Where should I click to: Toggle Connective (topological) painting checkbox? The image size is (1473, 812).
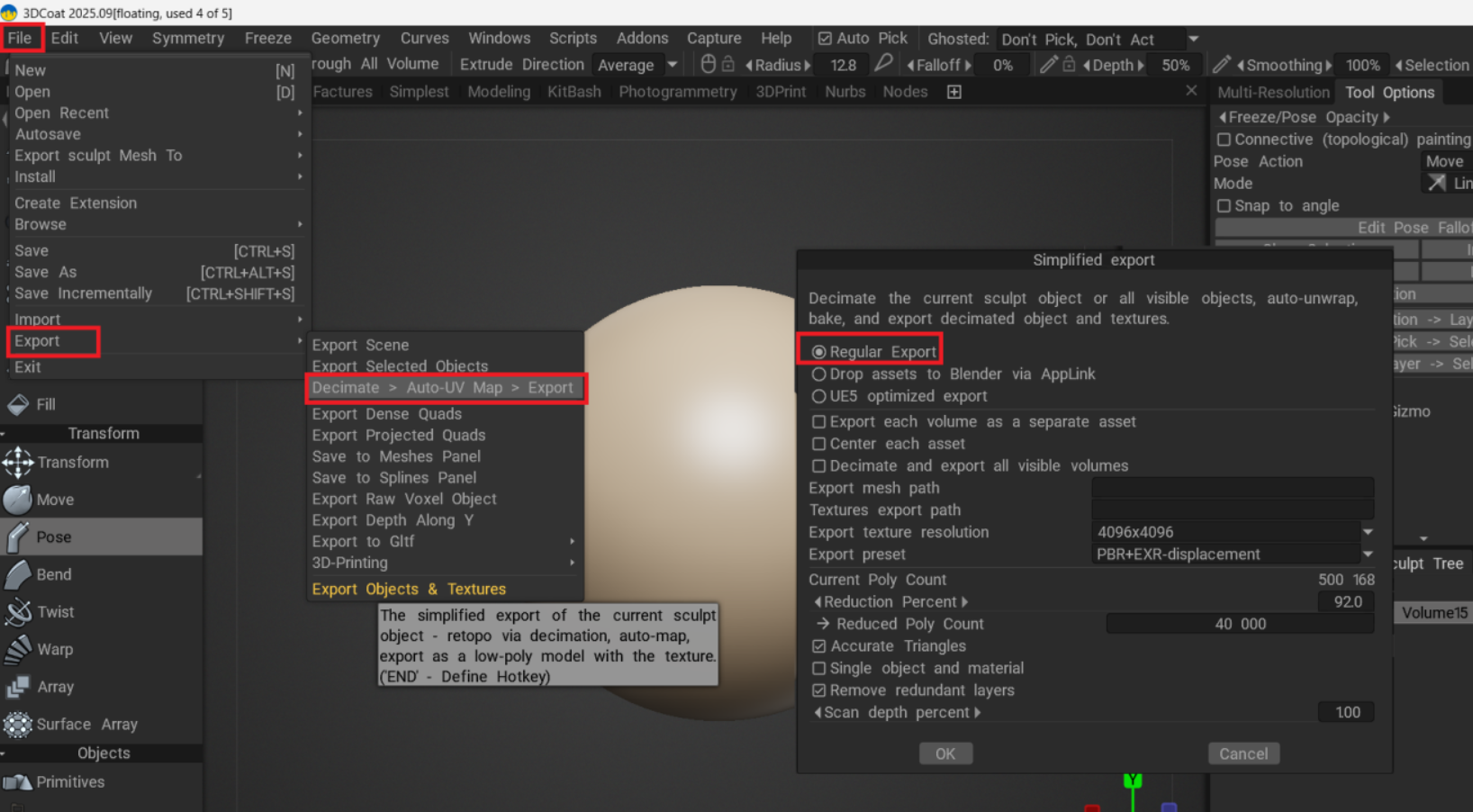(x=1224, y=140)
